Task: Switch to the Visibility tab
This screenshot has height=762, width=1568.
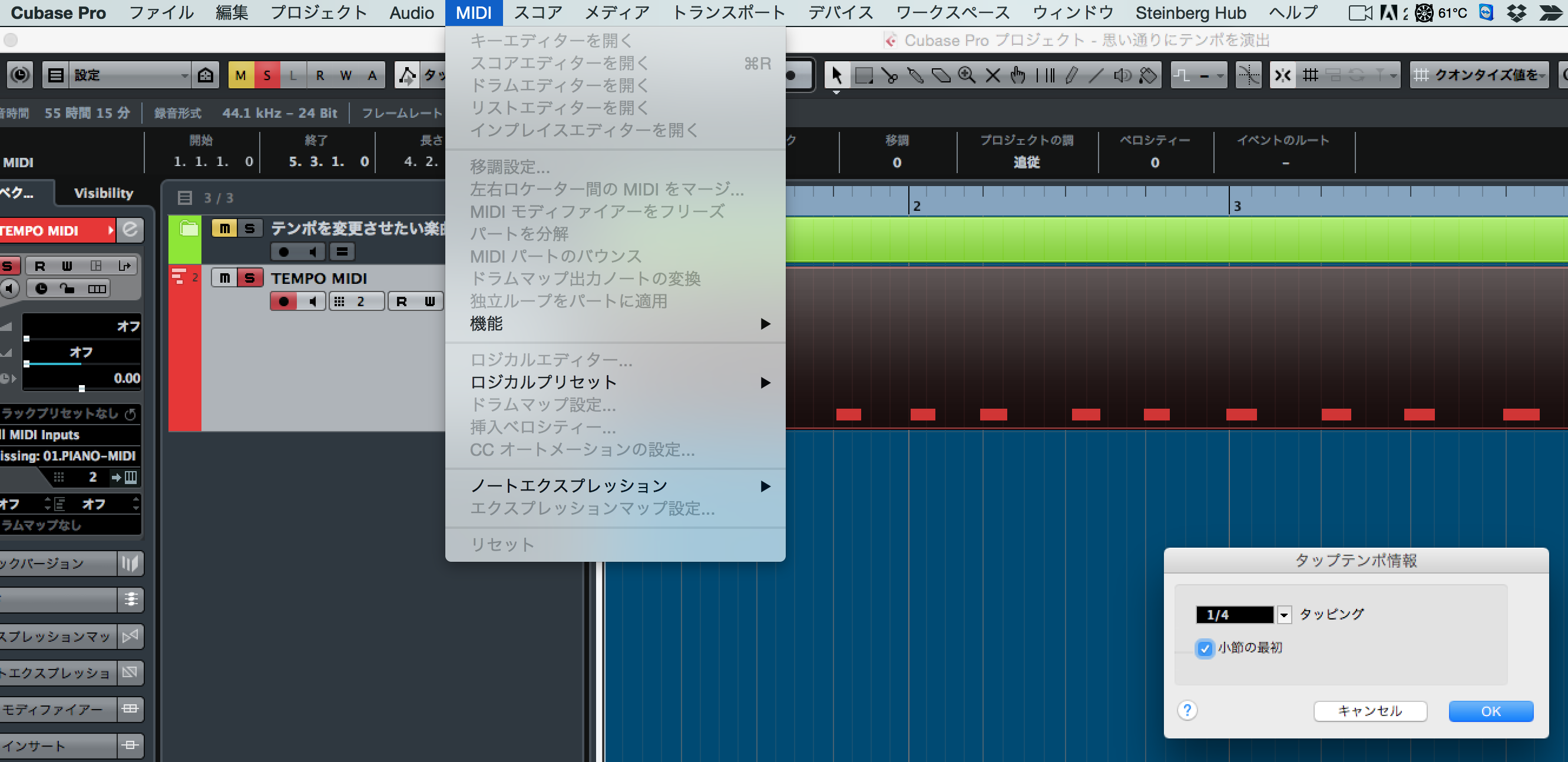Action: [x=104, y=193]
